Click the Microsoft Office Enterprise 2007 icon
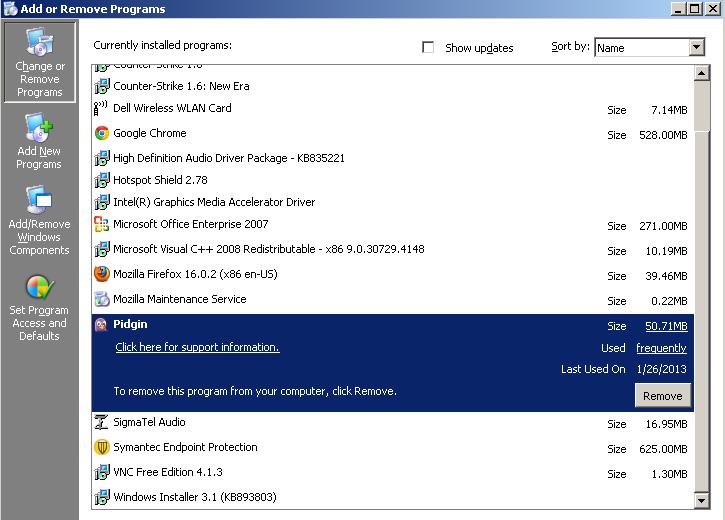This screenshot has height=520, width=725. [101, 224]
